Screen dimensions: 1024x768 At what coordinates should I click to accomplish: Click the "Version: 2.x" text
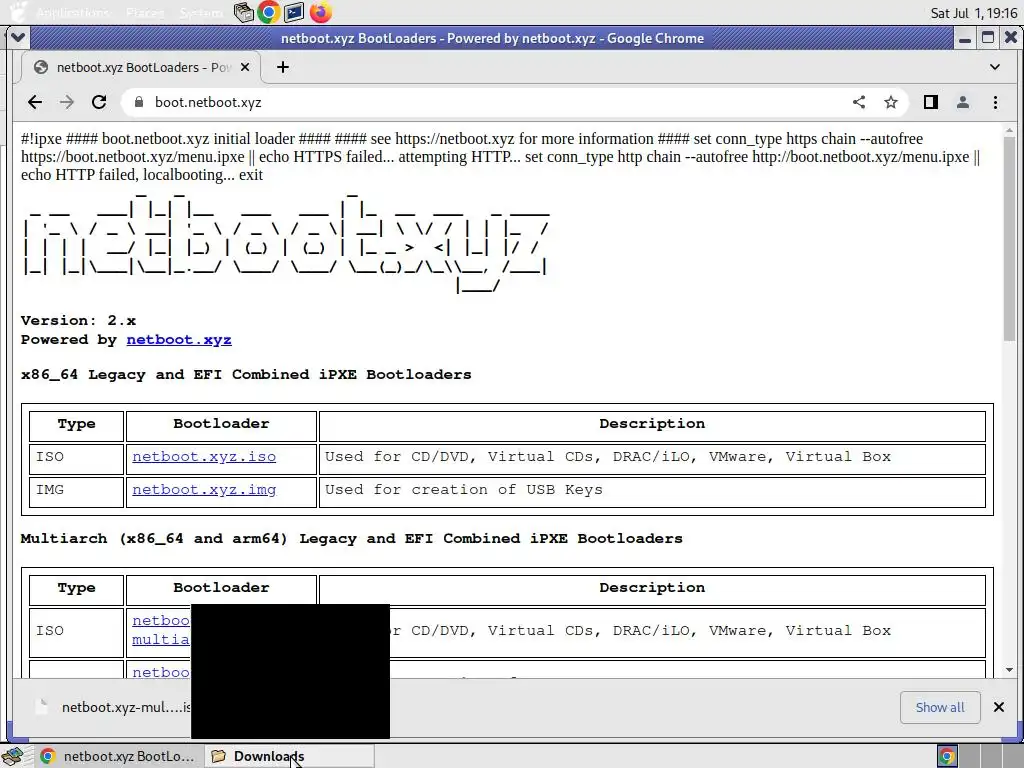[x=78, y=320]
